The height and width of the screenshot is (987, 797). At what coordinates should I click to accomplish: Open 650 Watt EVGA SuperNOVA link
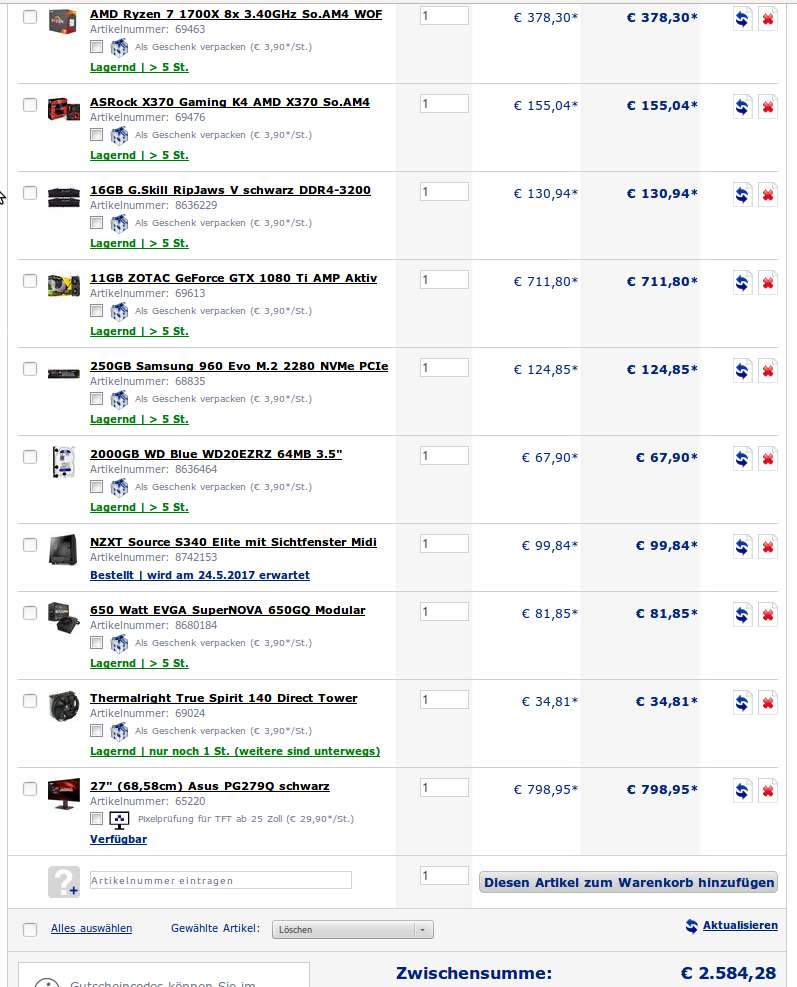pos(227,610)
